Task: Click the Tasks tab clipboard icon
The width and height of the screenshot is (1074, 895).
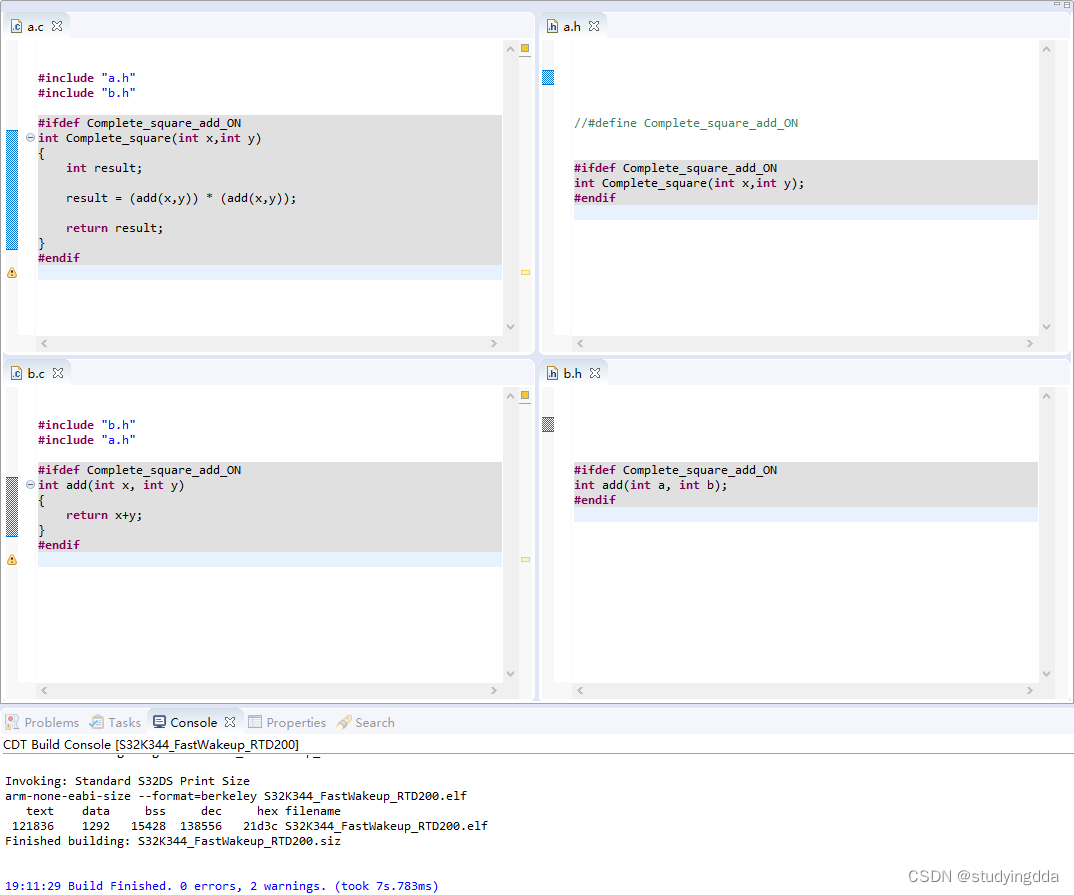Action: tap(97, 722)
